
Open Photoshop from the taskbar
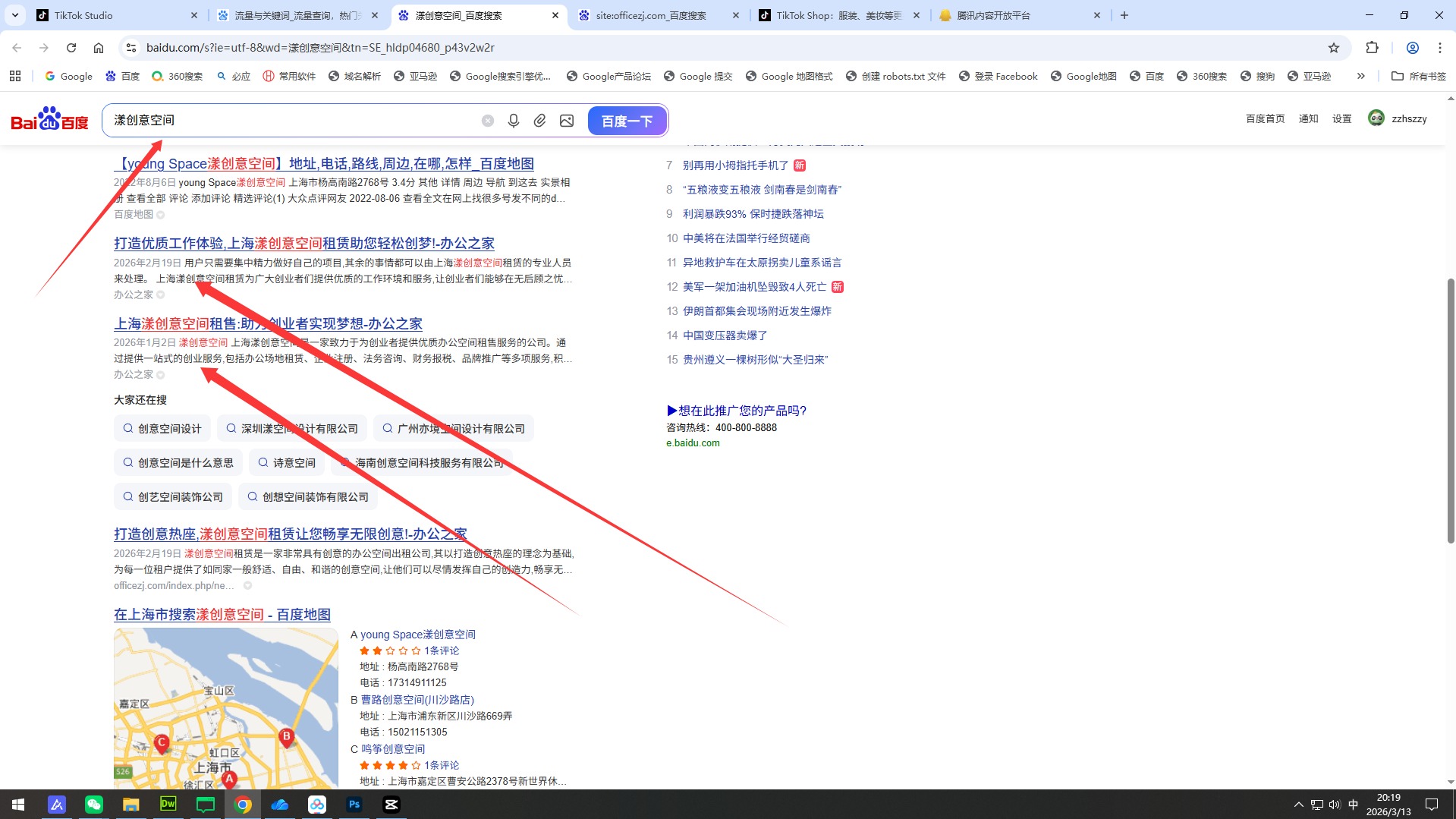pyautogui.click(x=354, y=805)
